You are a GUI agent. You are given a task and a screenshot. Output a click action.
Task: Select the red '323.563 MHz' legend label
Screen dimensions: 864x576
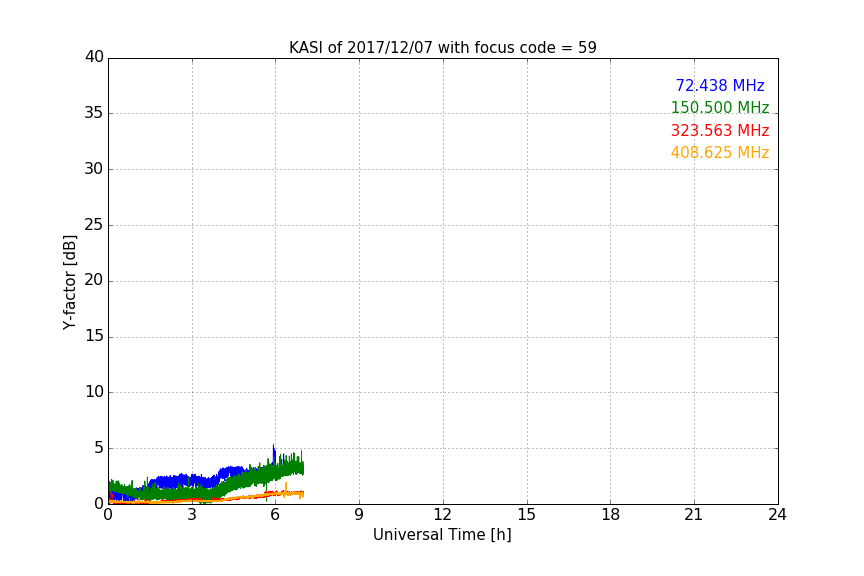coord(720,131)
